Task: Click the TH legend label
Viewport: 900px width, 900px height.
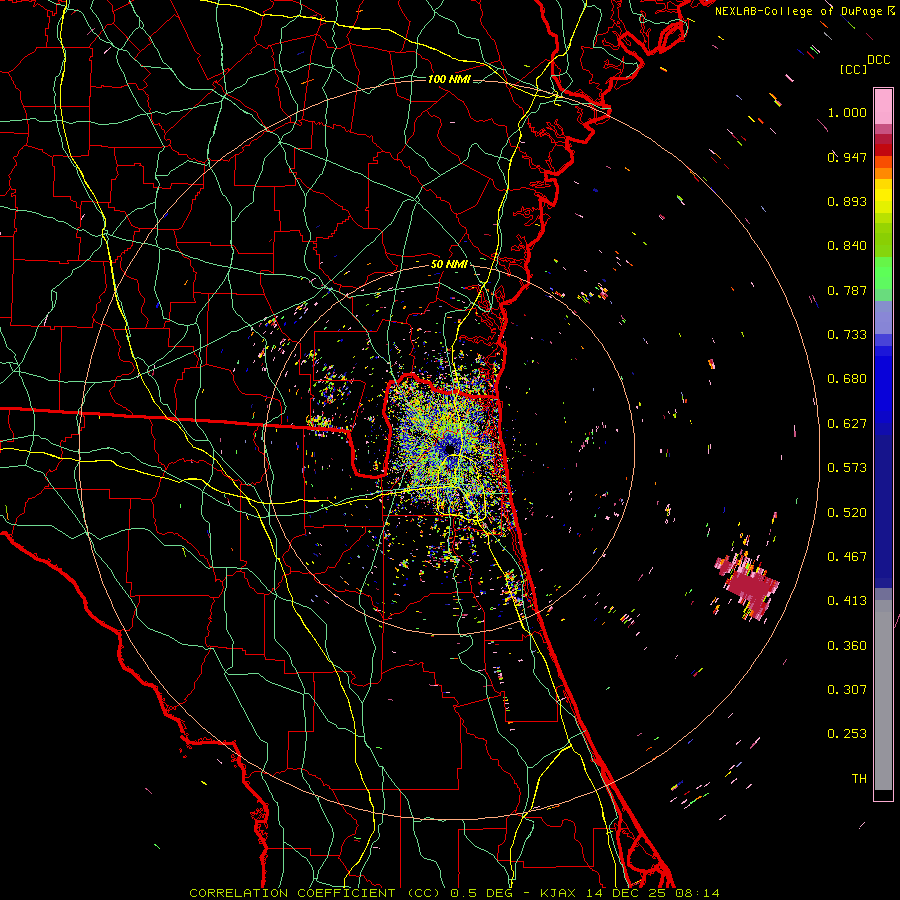Action: [859, 779]
